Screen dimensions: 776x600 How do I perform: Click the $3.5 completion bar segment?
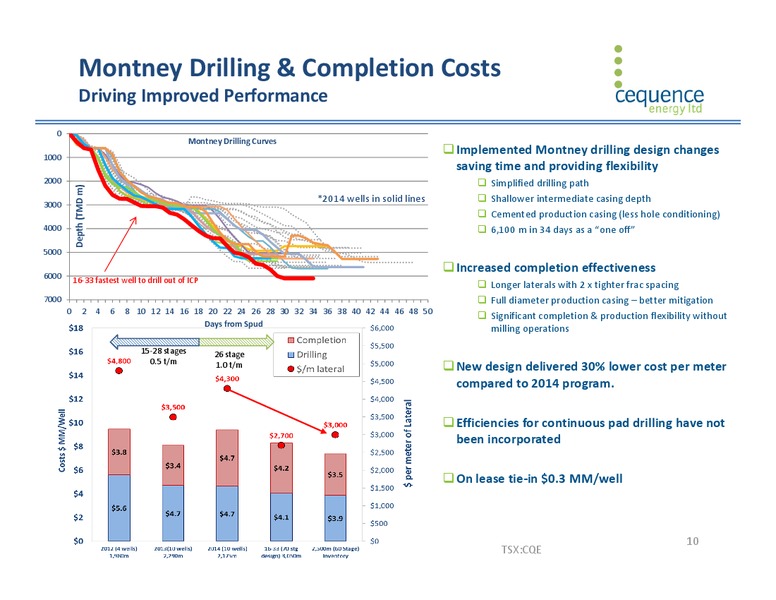pyautogui.click(x=335, y=475)
